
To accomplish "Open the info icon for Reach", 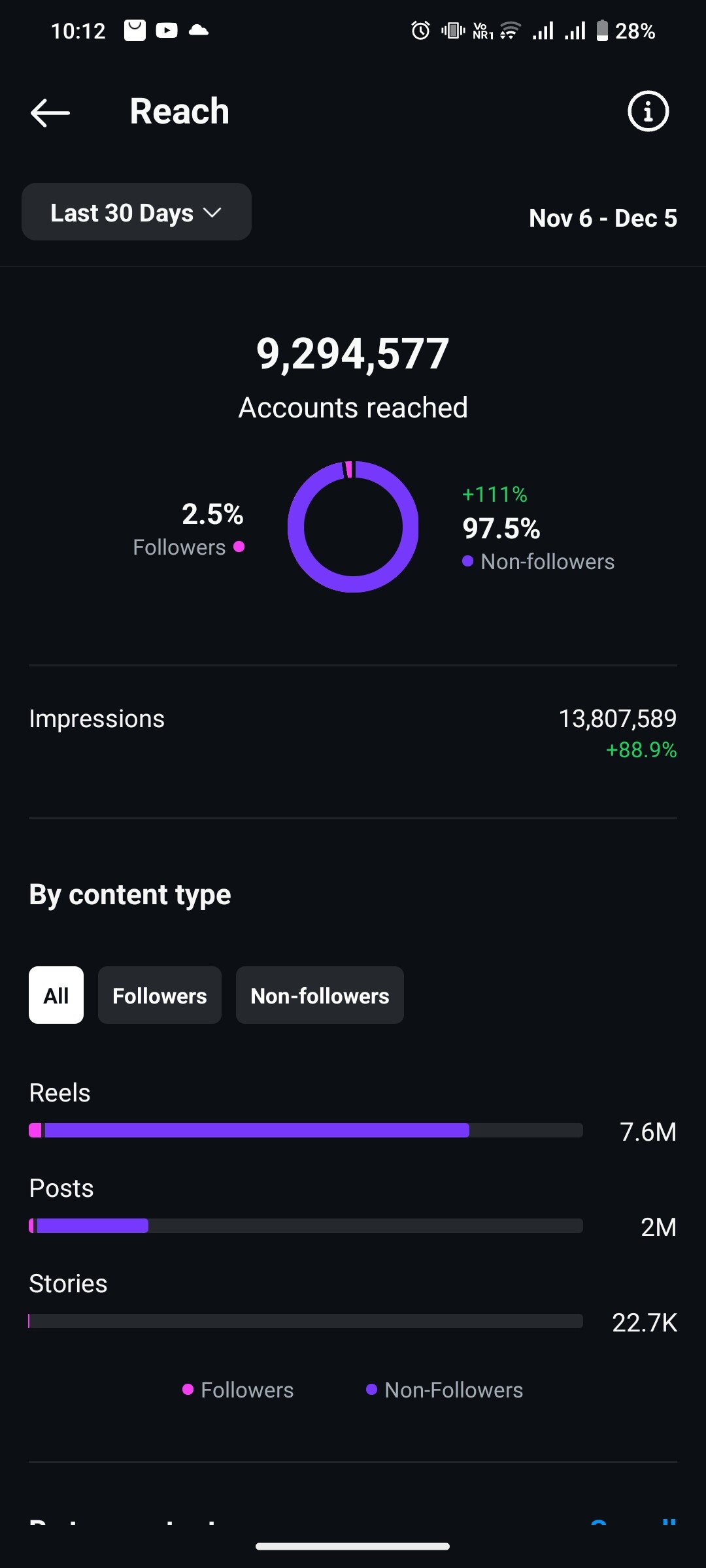I will (648, 111).
